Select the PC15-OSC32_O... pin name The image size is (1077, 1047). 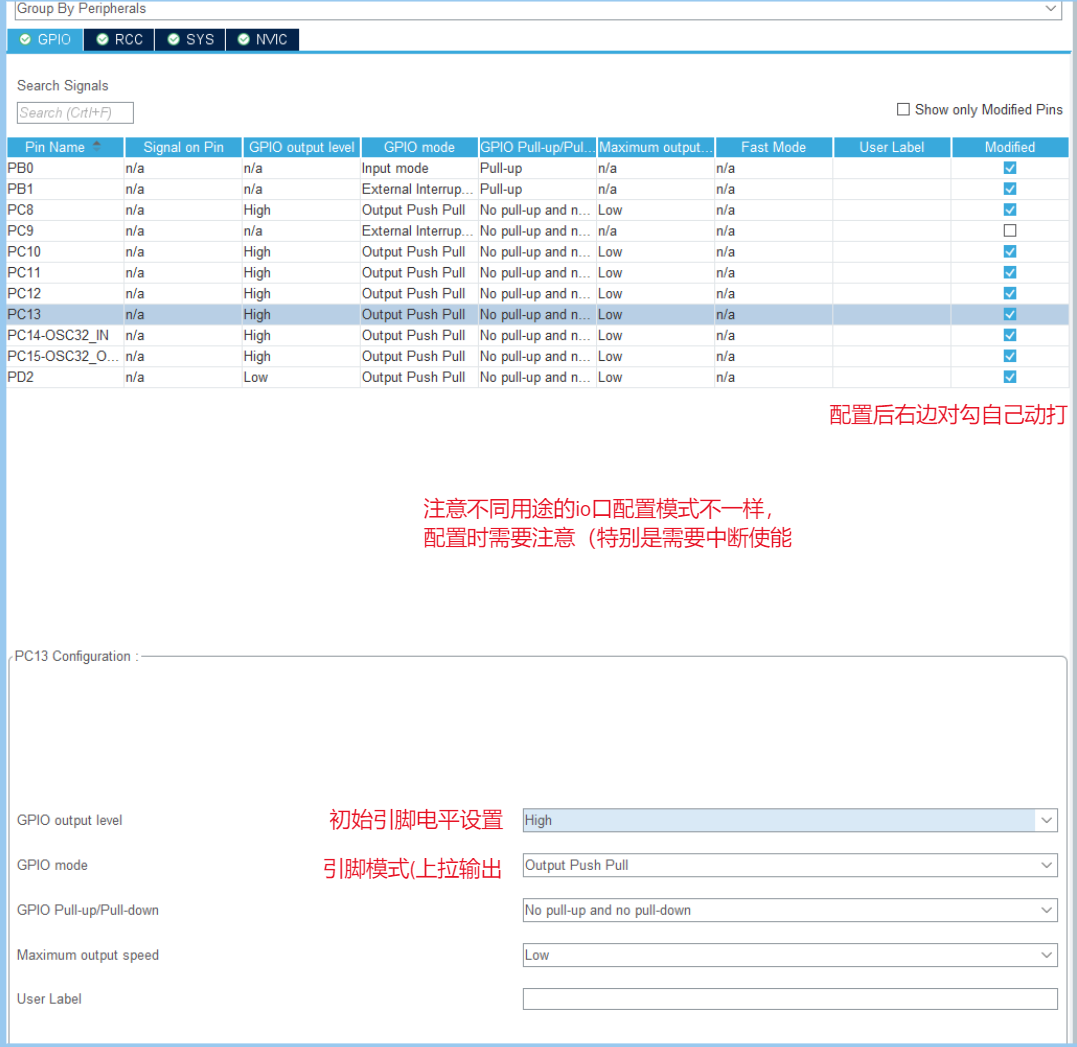point(63,356)
